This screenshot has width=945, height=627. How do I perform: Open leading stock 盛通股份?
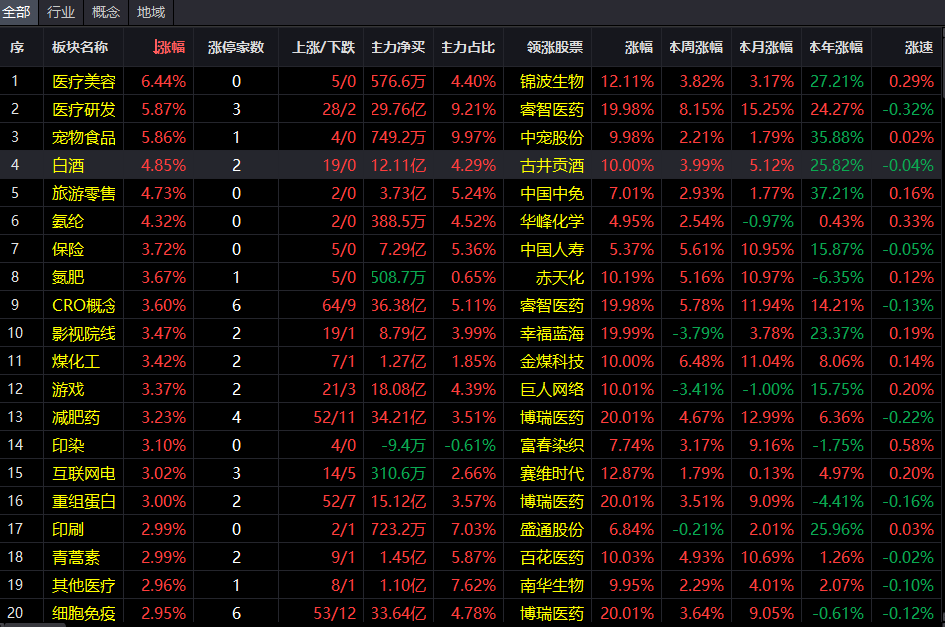tap(552, 529)
